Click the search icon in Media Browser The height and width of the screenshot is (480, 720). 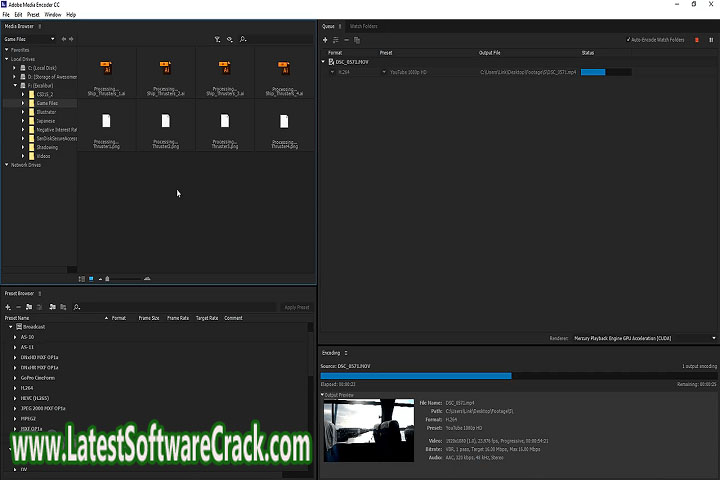pos(243,39)
